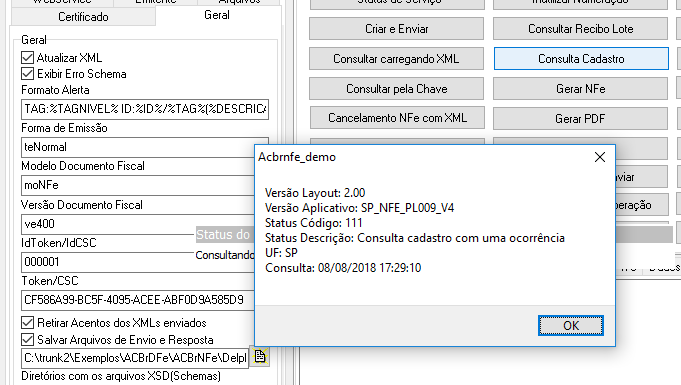Screen dimensions: 681x385
Task: Select the Geral tab
Action: 217,15
